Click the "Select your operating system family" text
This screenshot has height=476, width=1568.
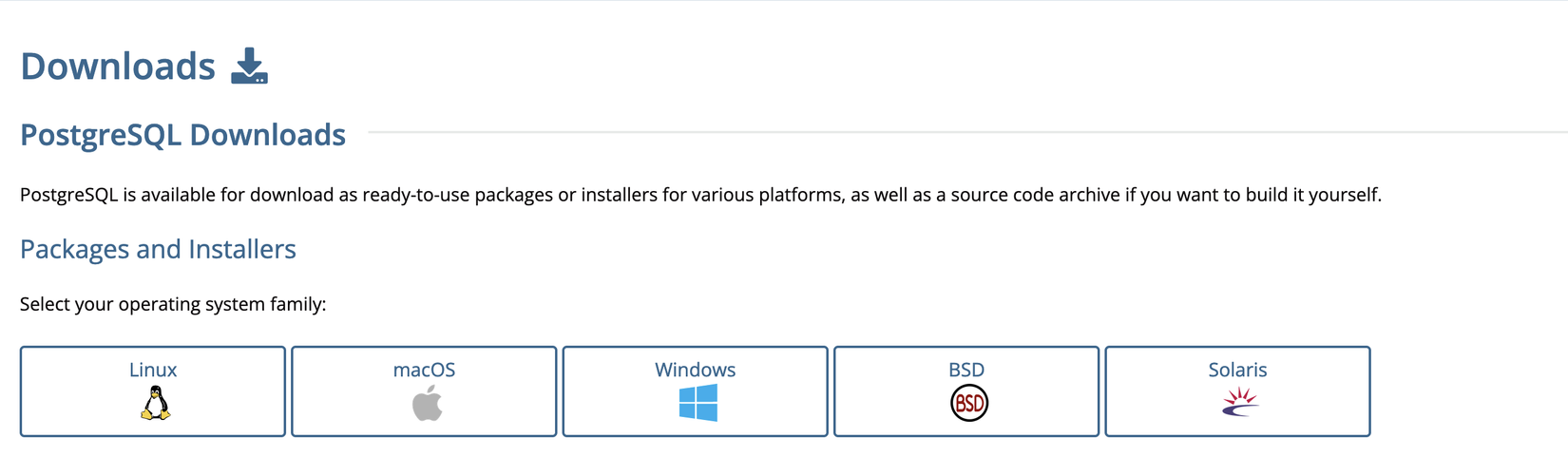(x=173, y=304)
